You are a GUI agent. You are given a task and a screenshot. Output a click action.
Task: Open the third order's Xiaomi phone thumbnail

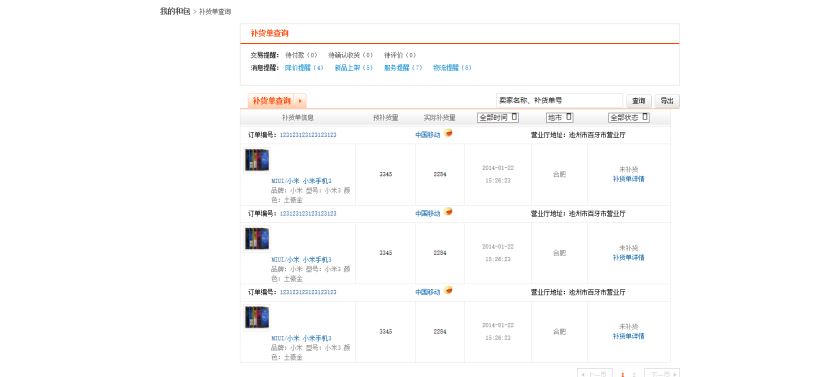[x=257, y=317]
